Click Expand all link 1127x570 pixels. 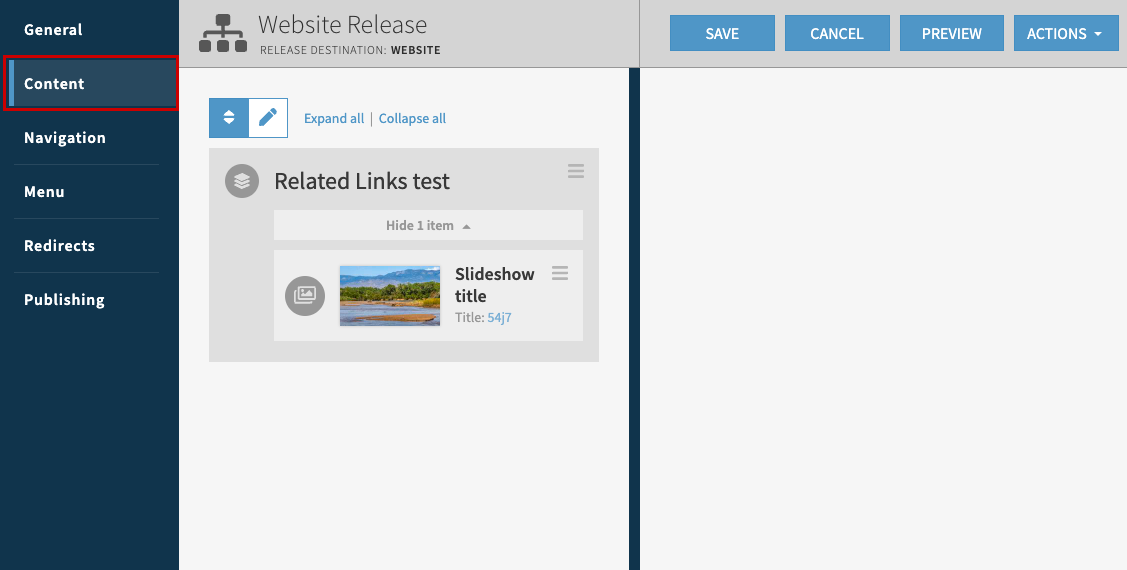pos(334,118)
